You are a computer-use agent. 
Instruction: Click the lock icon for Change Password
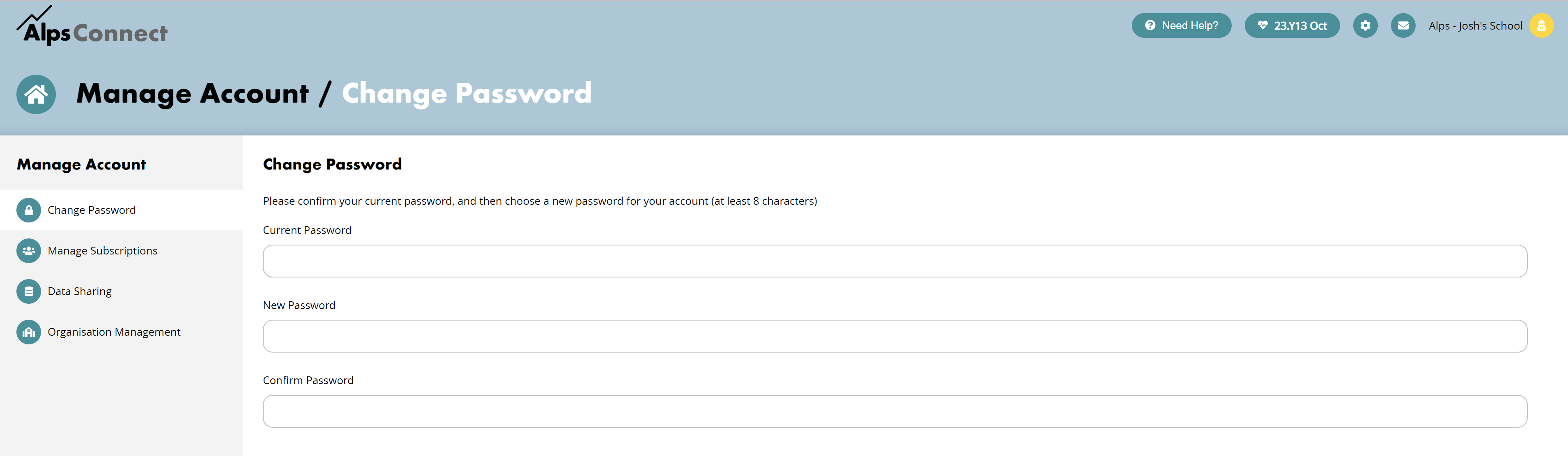pyautogui.click(x=29, y=211)
